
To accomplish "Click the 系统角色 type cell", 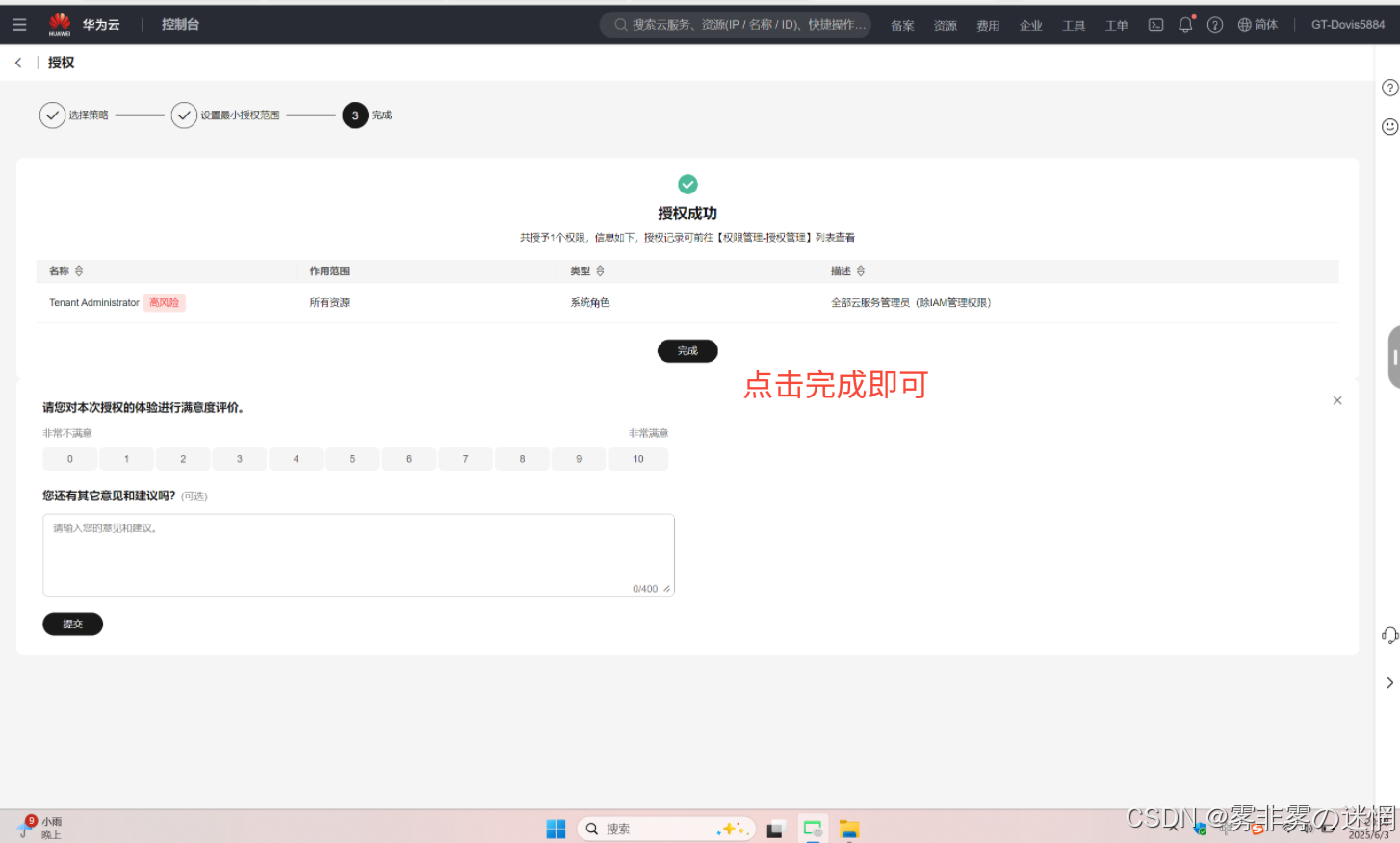I will [590, 303].
